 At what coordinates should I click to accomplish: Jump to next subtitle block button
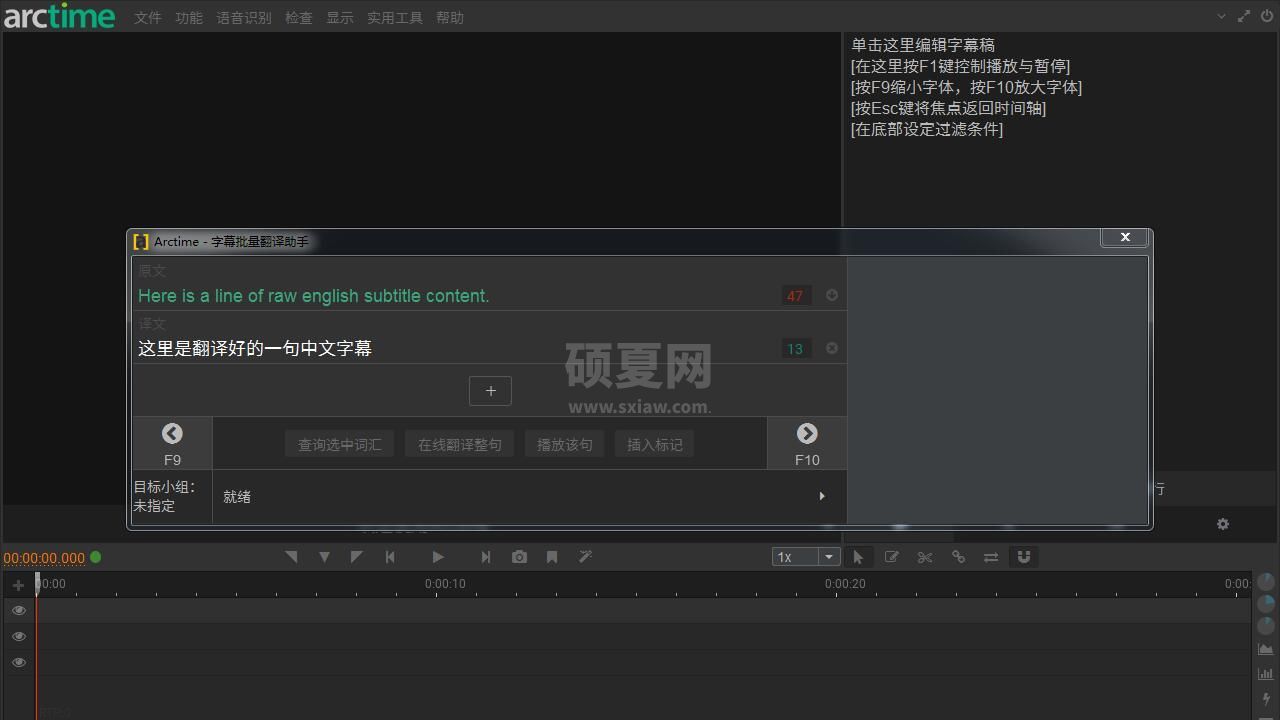tap(485, 557)
